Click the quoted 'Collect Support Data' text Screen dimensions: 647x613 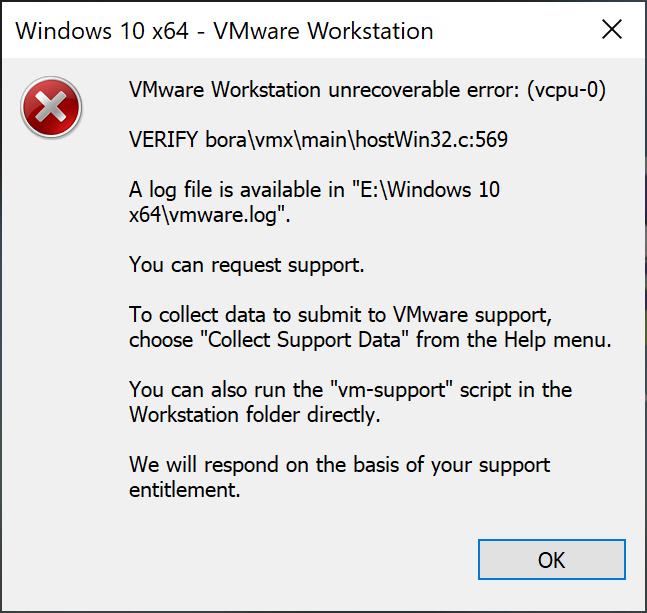pos(305,340)
